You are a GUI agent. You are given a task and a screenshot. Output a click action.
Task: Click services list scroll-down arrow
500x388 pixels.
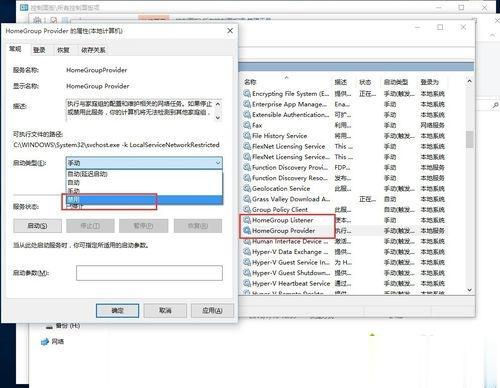pyautogui.click(x=469, y=290)
